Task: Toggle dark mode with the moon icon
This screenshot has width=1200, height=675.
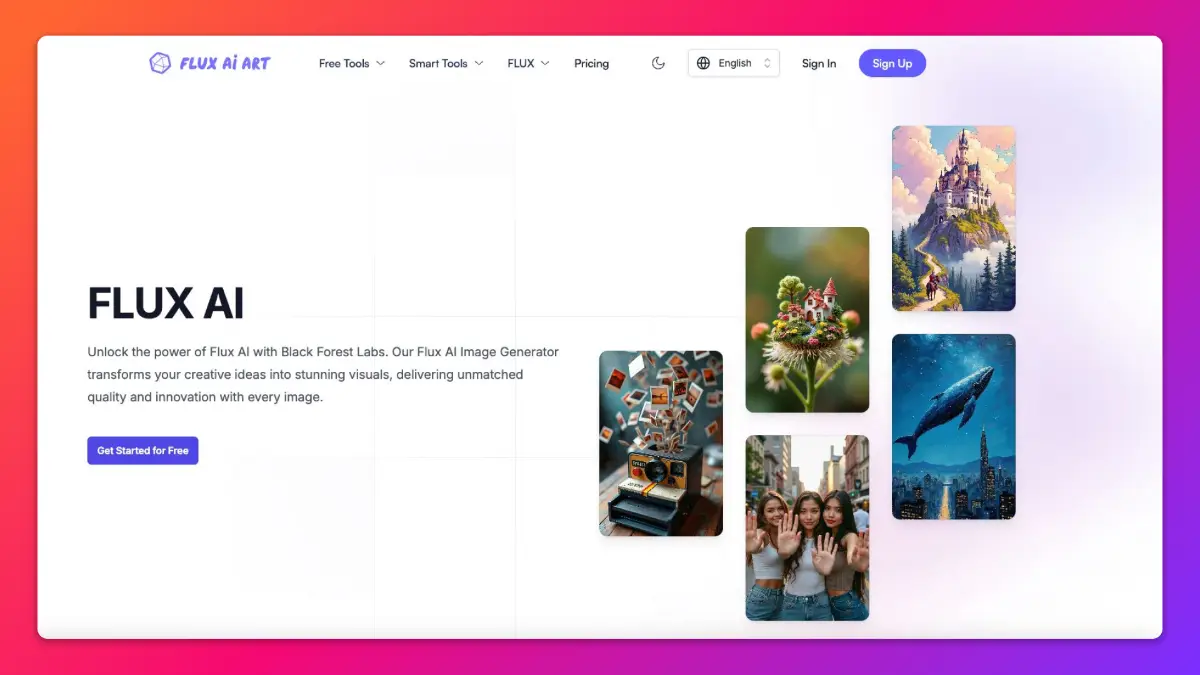Action: (x=658, y=63)
